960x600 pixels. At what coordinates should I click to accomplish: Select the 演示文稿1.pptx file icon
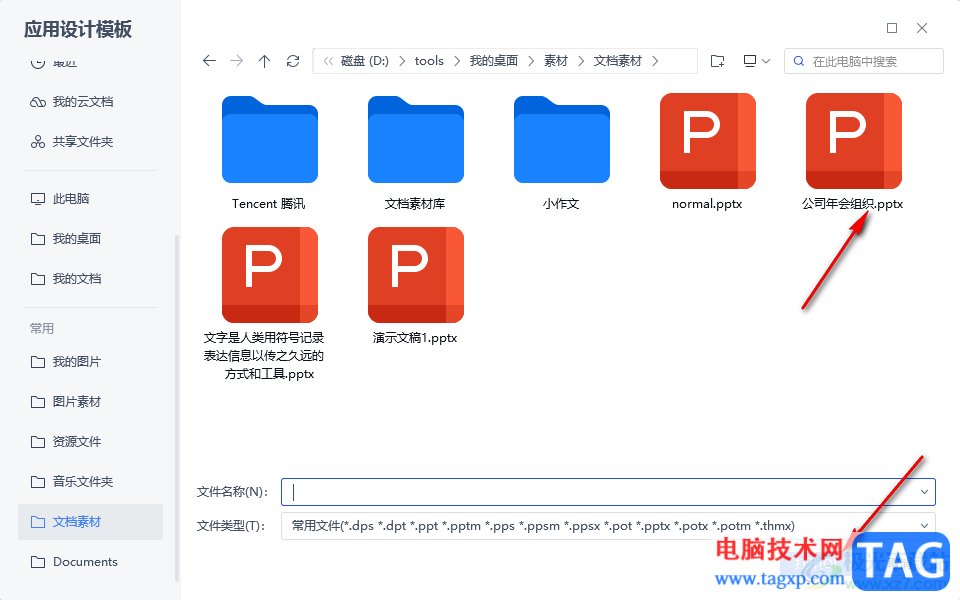coord(416,275)
